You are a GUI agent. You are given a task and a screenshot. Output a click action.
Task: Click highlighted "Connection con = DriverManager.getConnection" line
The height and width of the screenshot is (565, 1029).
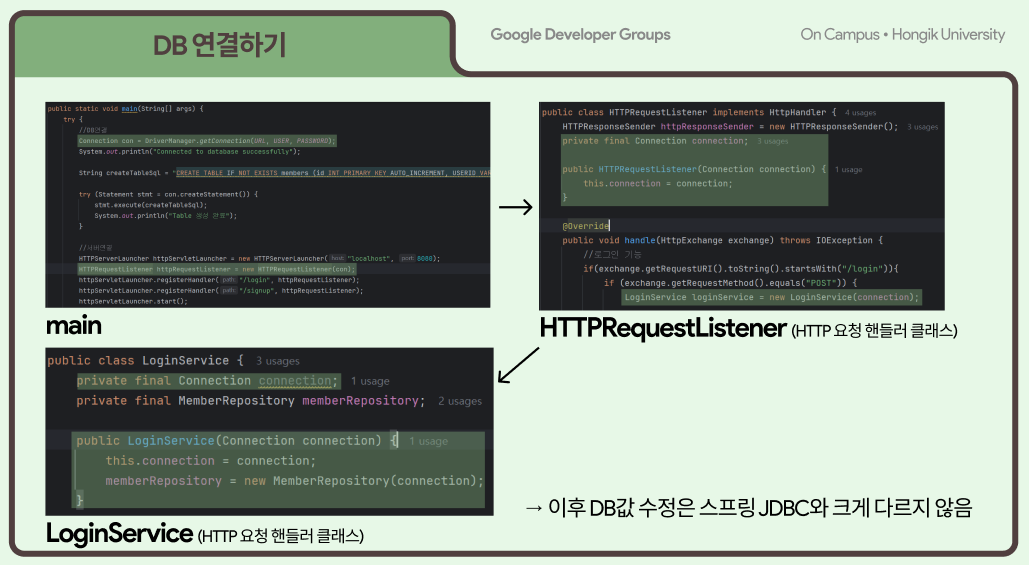tap(207, 140)
